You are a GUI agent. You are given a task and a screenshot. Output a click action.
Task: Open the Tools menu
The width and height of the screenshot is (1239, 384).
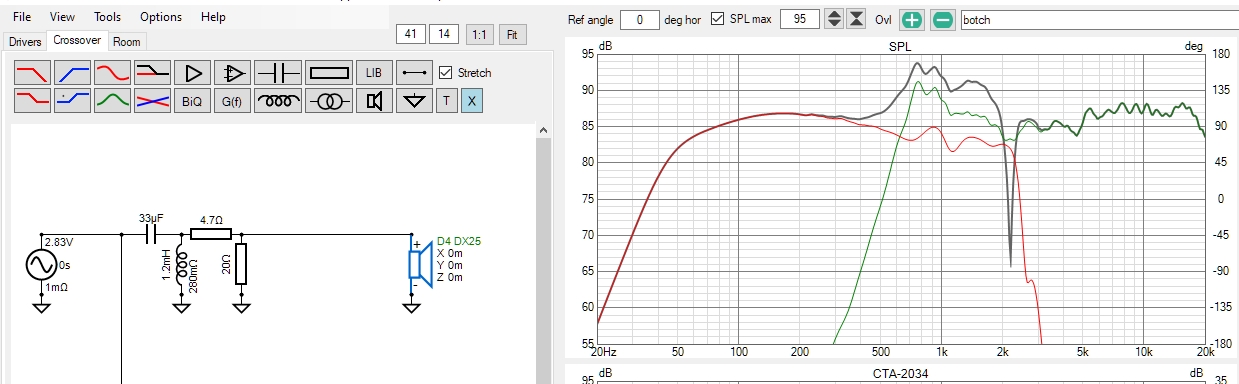(x=107, y=17)
